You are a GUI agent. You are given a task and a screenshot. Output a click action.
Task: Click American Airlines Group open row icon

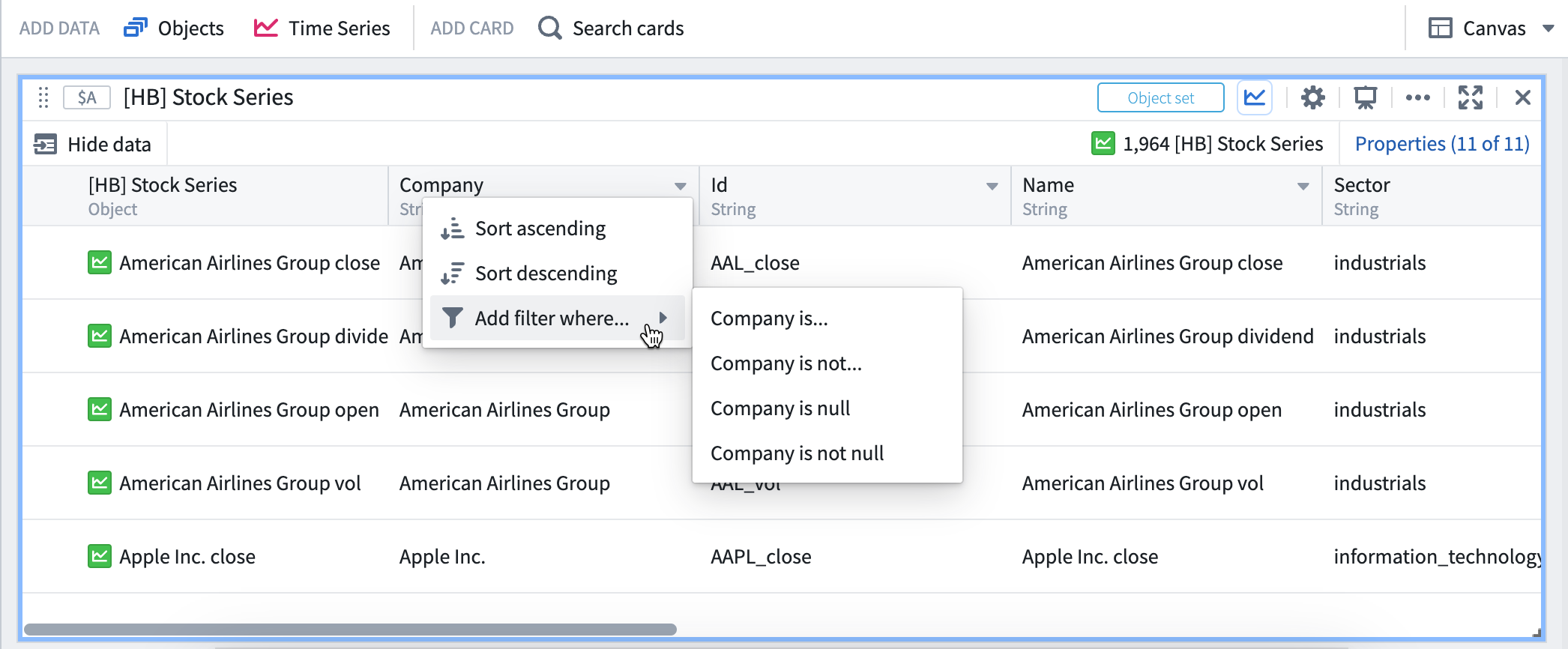click(99, 409)
